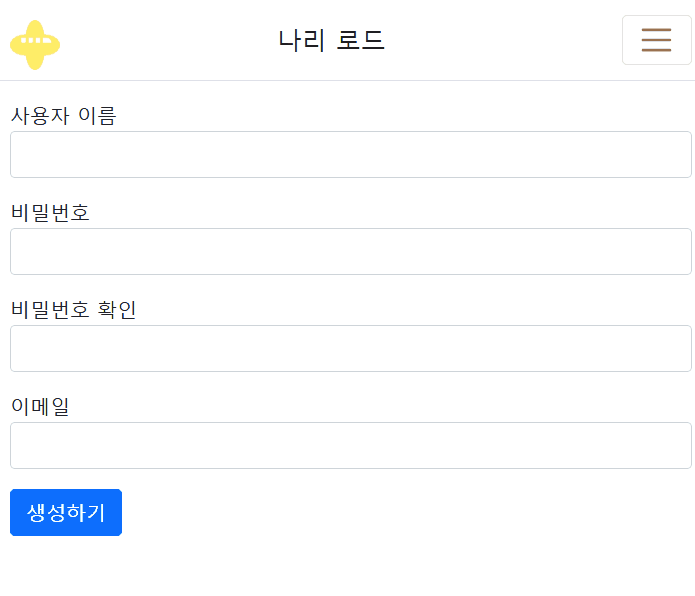This screenshot has width=695, height=596.
Task: Focus the first password entry box
Action: tap(351, 251)
